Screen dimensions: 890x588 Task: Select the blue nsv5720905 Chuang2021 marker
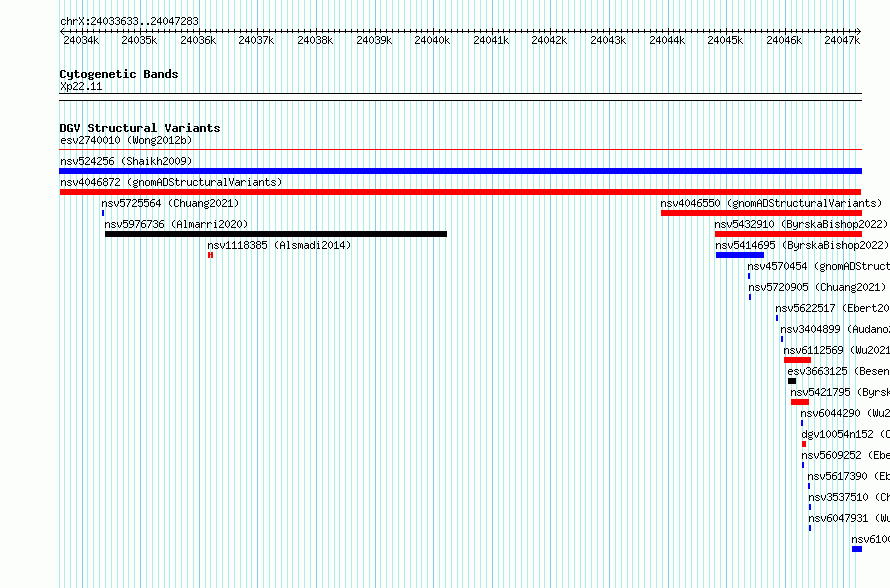tap(750, 297)
